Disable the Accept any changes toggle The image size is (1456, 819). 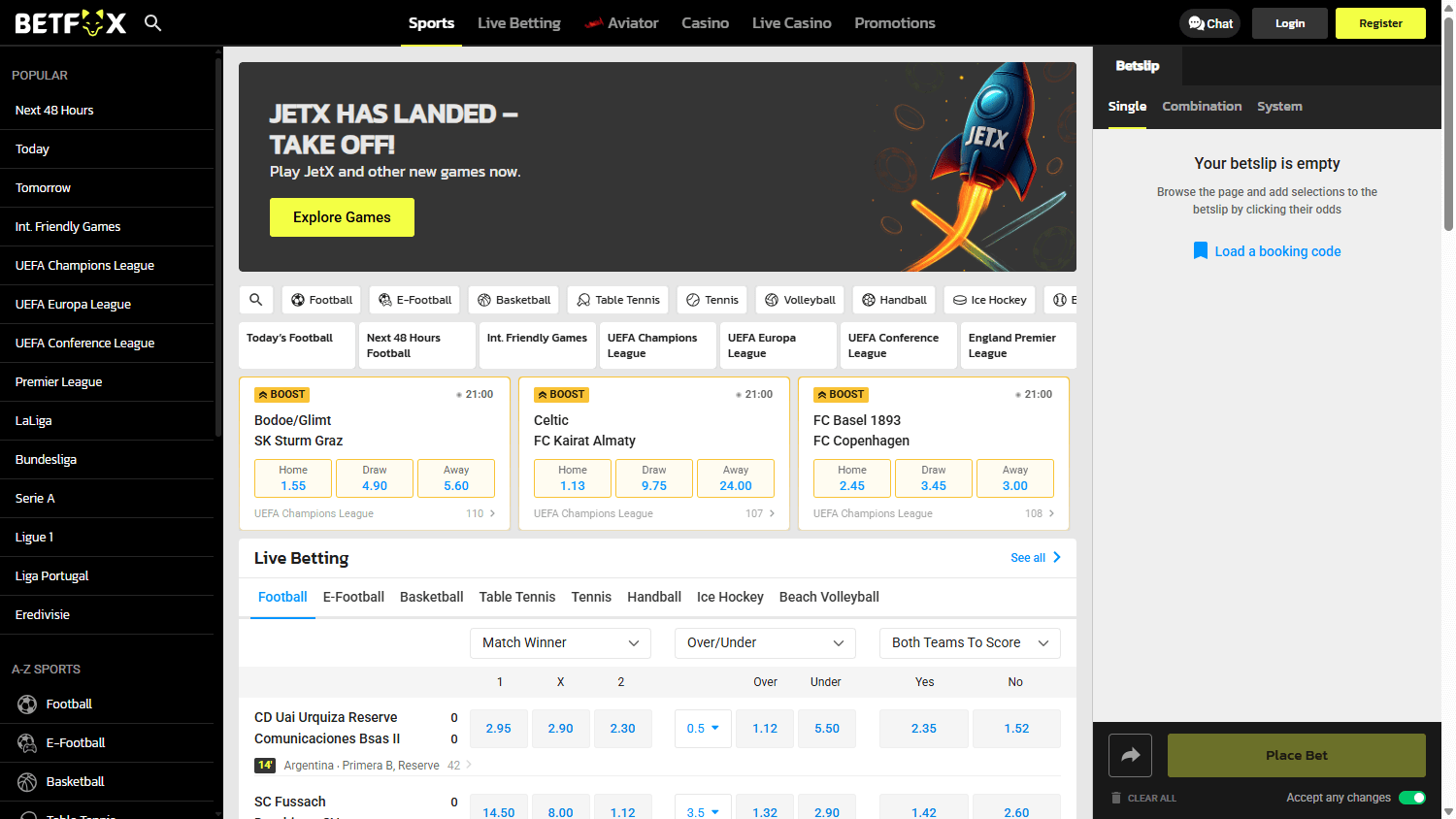pyautogui.click(x=1413, y=797)
